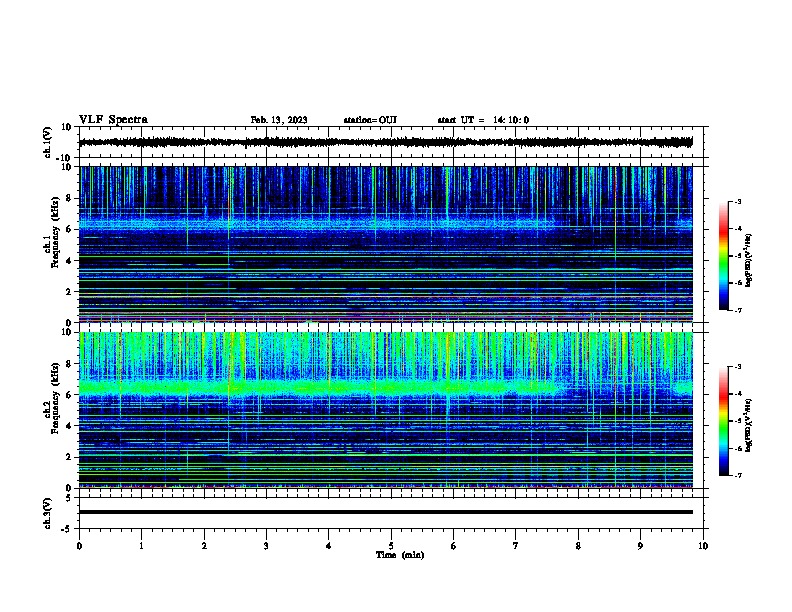Click the time axis tick label '10'
792x612 pixels.
(703, 546)
